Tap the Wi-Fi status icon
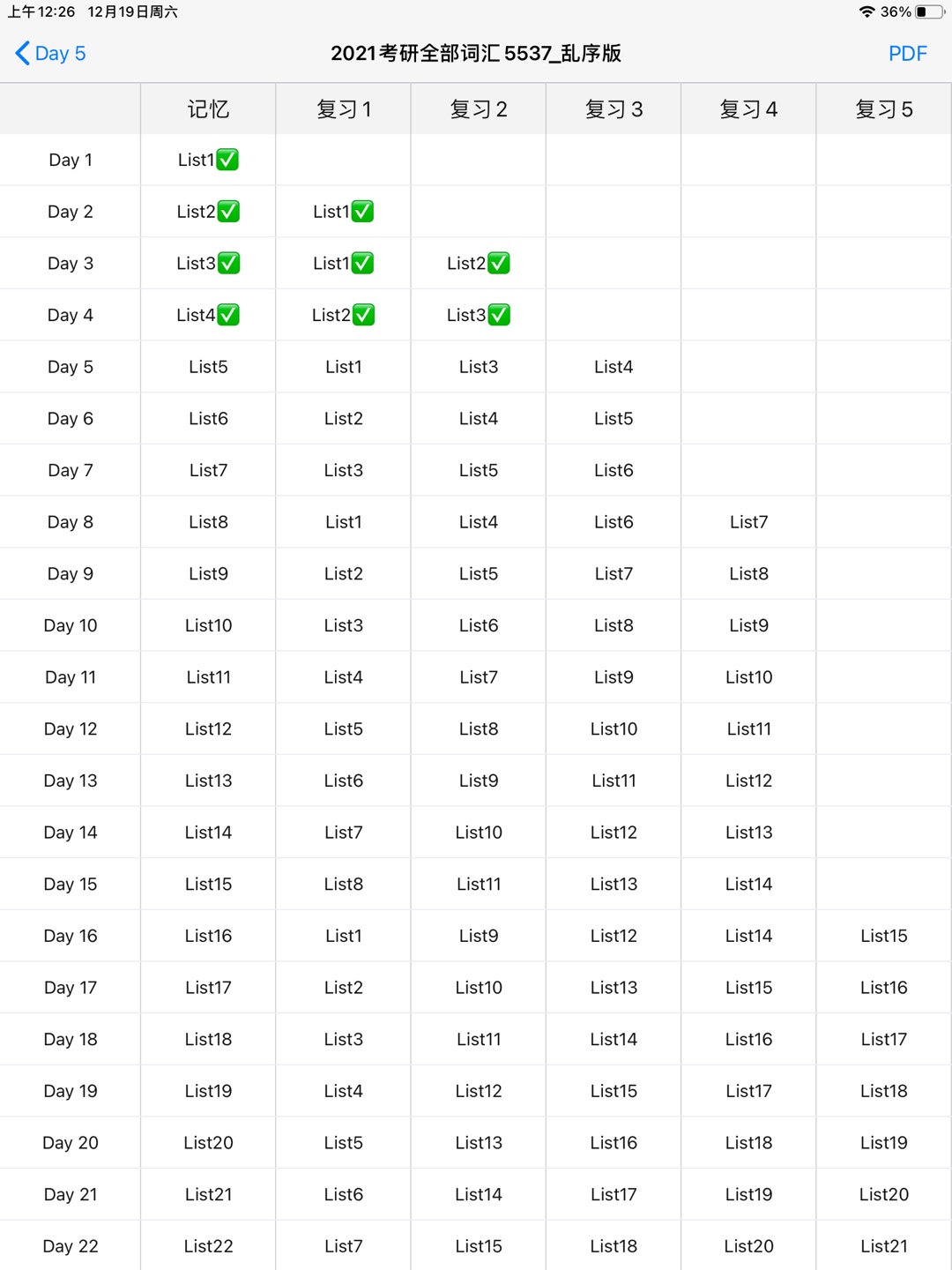The image size is (952, 1270). click(867, 11)
